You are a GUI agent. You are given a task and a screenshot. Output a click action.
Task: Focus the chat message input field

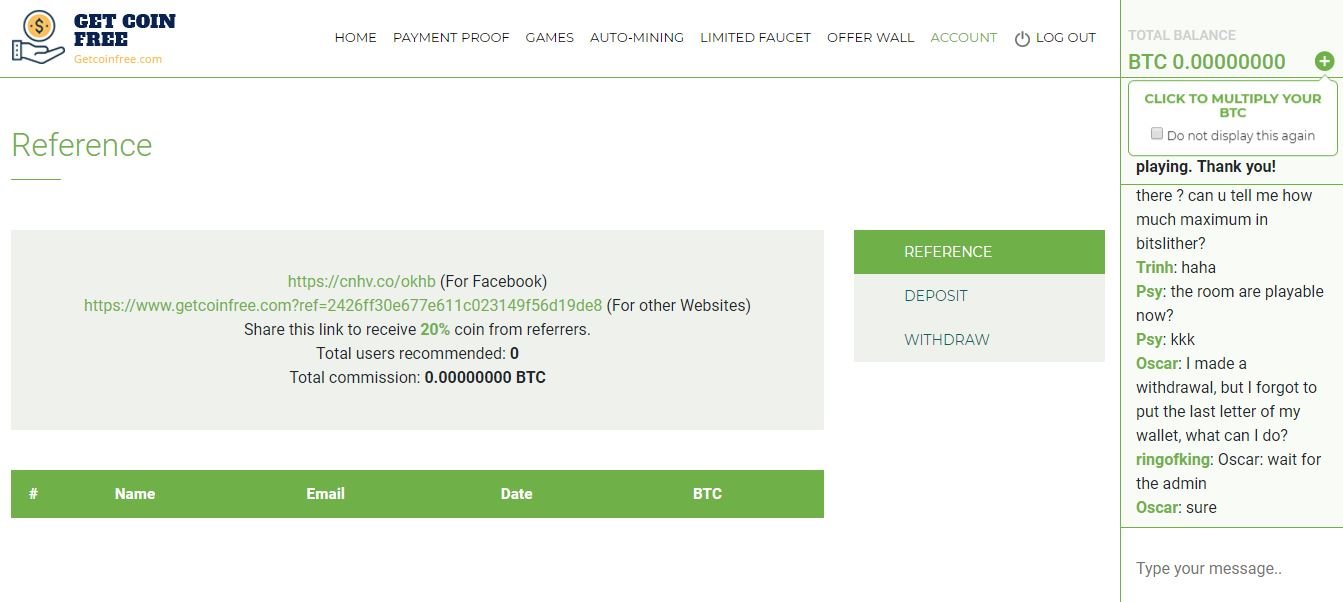click(1230, 568)
